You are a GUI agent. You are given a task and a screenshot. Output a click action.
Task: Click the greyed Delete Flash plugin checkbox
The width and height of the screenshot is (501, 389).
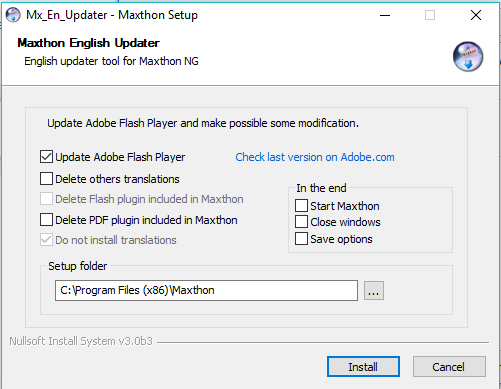coord(46,199)
